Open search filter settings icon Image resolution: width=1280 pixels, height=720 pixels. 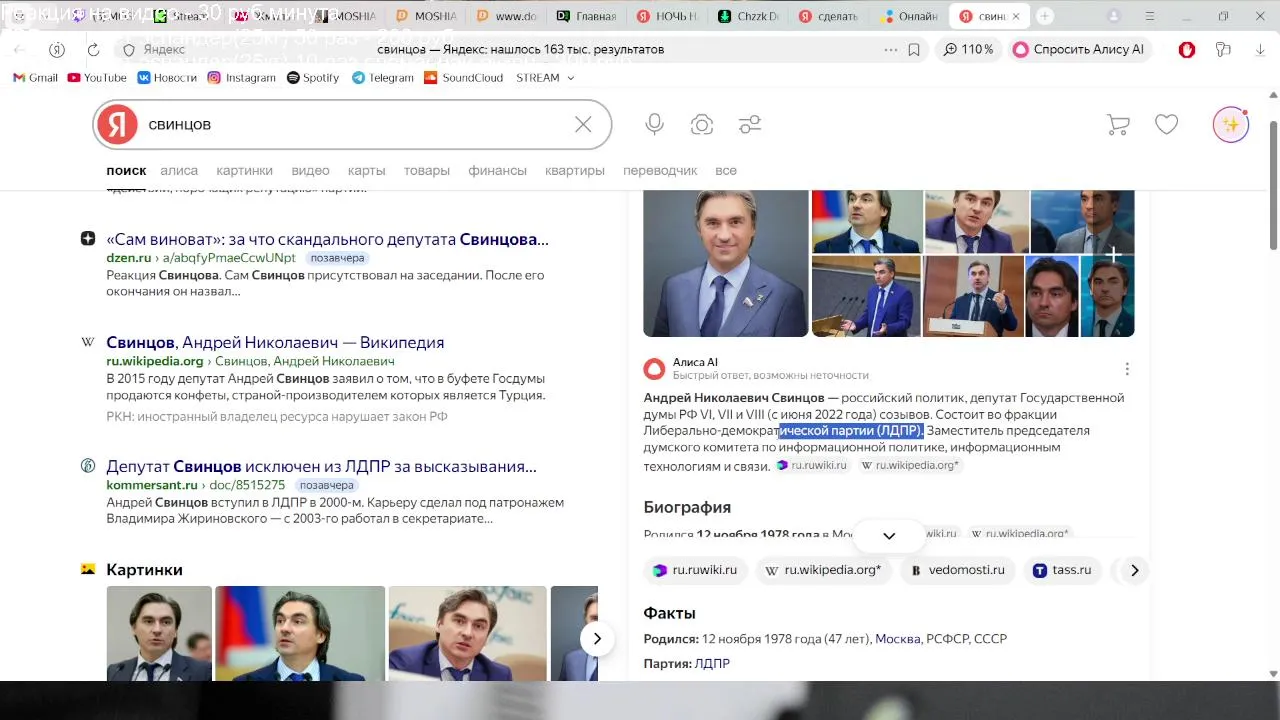click(x=750, y=124)
